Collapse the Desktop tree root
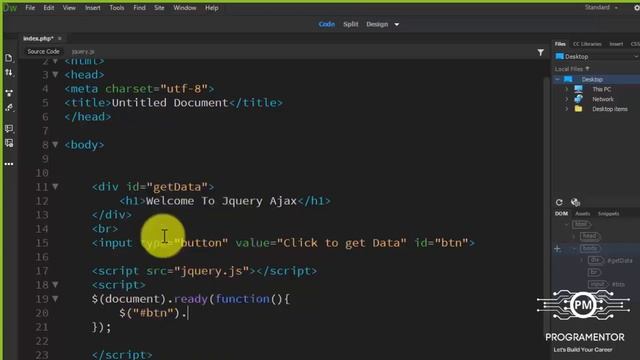Image resolution: width=640 pixels, height=360 pixels. coord(558,79)
